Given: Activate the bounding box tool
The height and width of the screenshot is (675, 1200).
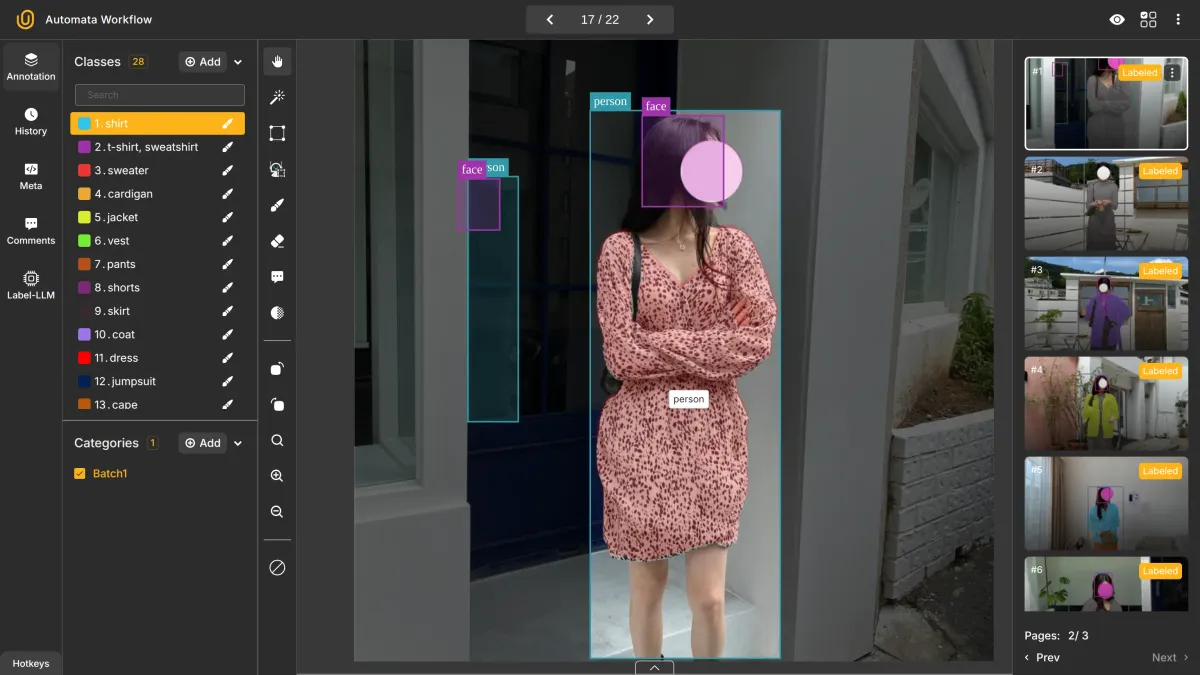Looking at the screenshot, I should [278, 133].
